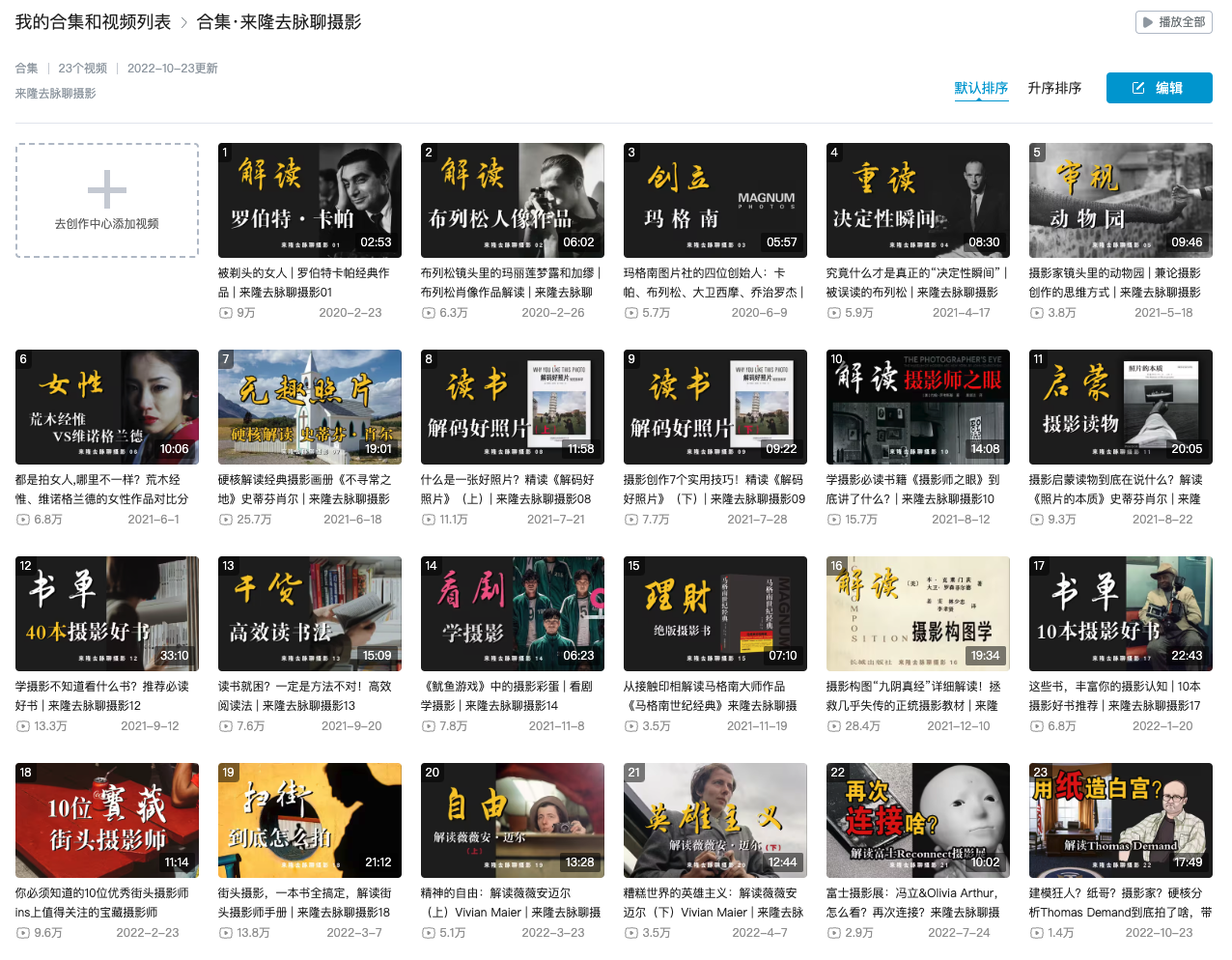Click the plus icon to add video
1232x960 pixels.
107,189
